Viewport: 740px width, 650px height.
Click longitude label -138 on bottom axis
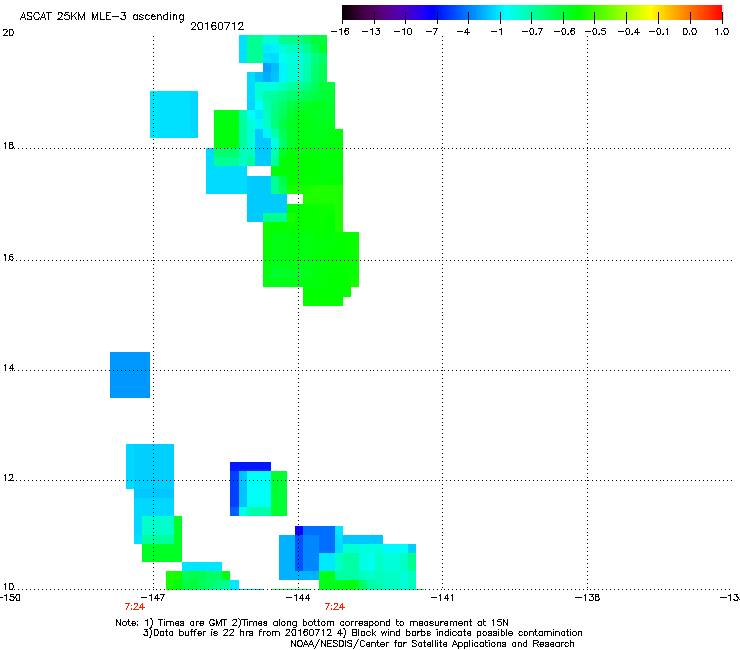click(x=588, y=598)
